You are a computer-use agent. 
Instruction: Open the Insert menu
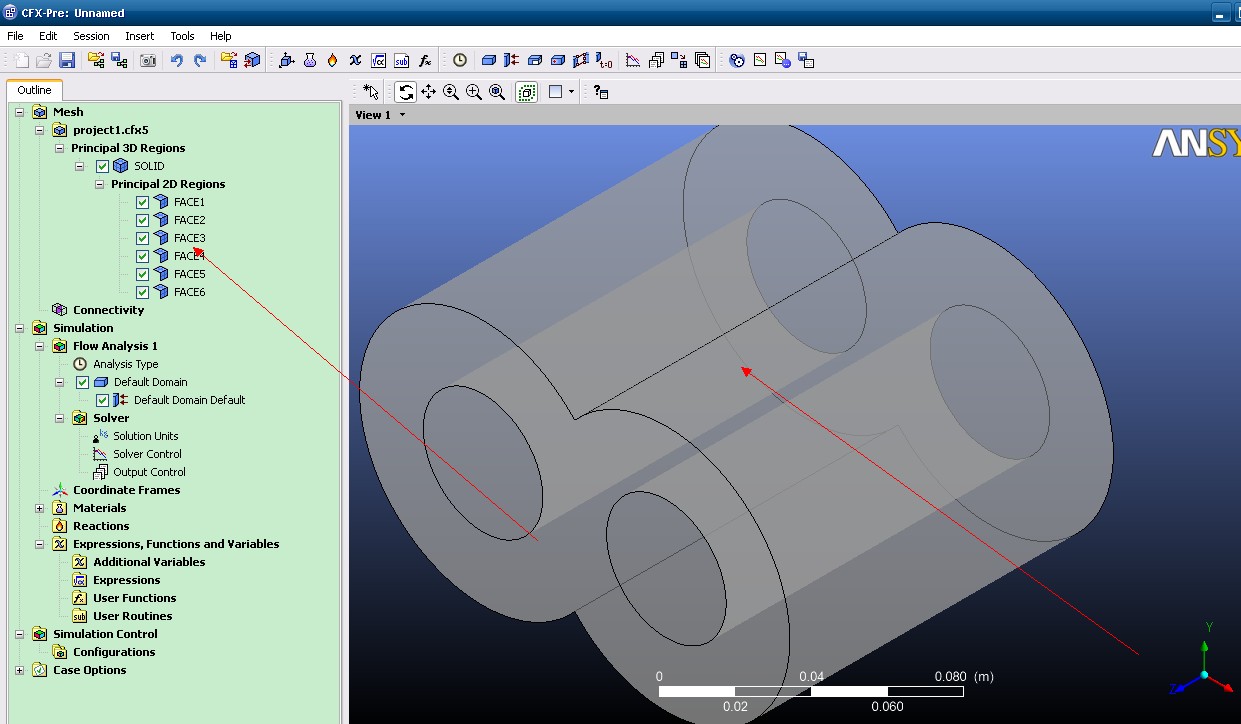[x=139, y=36]
